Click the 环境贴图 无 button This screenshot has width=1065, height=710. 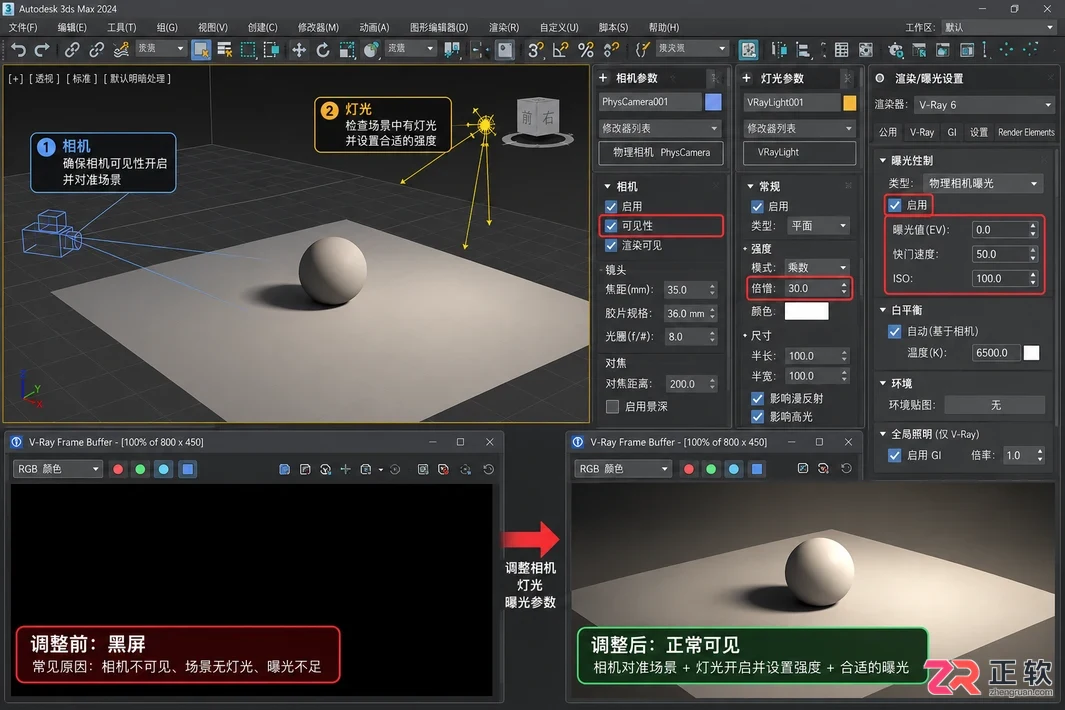tap(994, 405)
